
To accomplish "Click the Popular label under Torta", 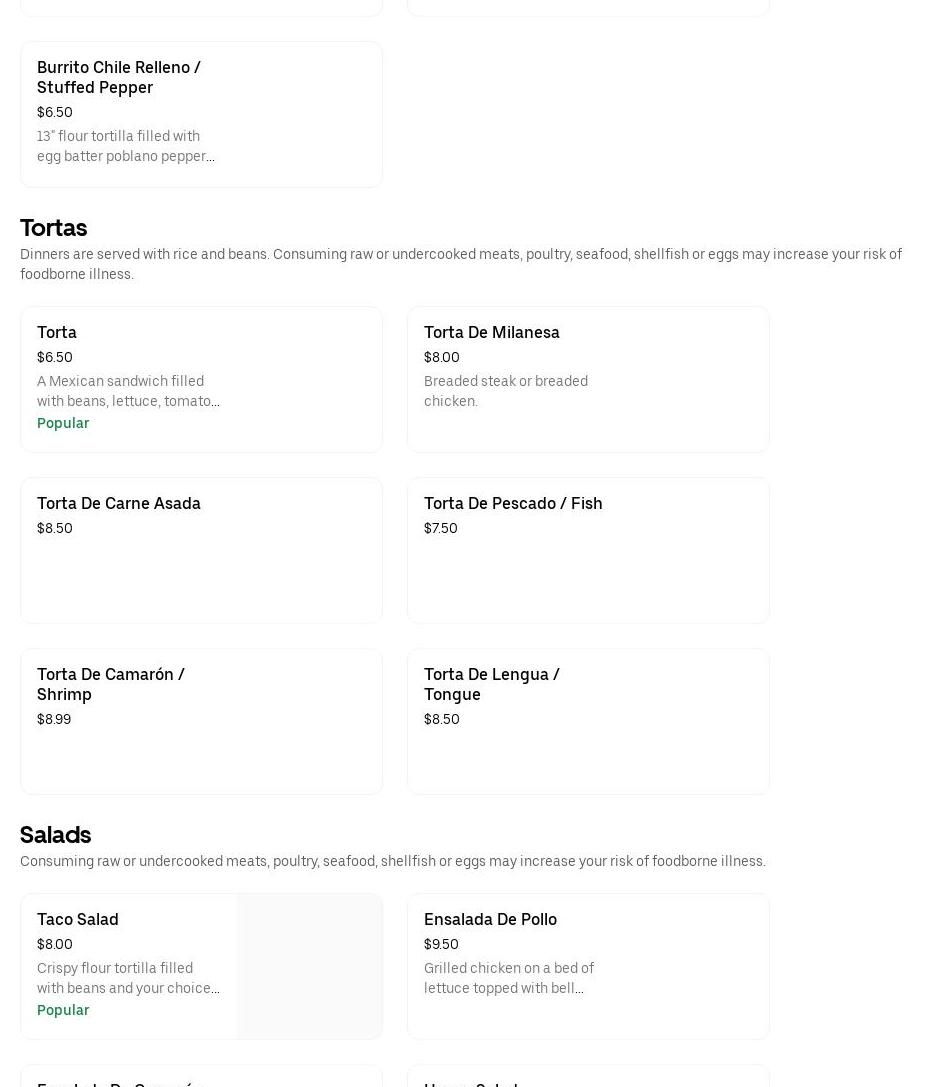I will (x=63, y=423).
